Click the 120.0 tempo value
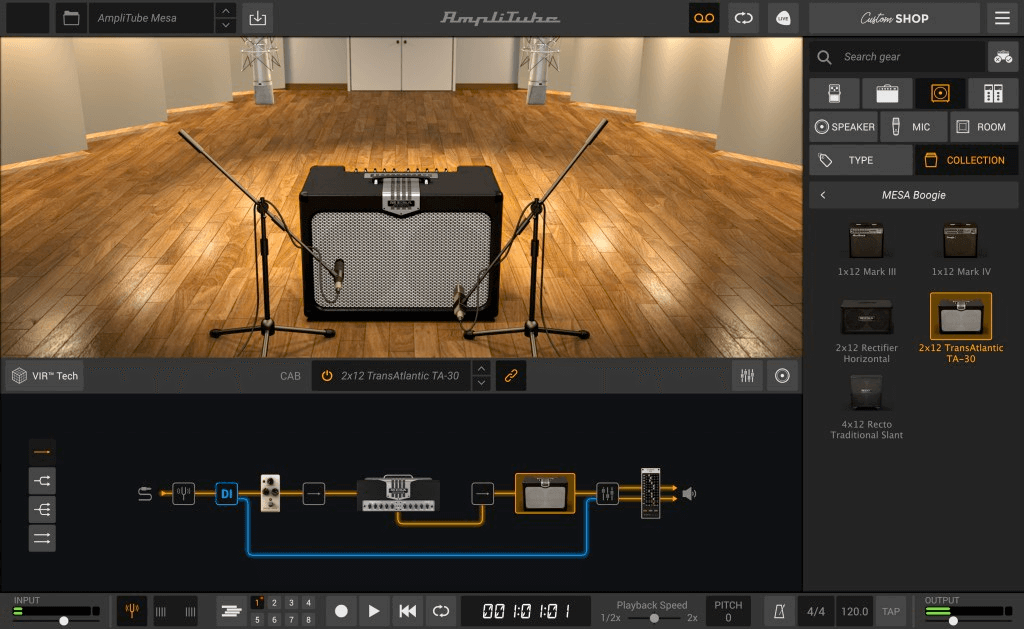Image resolution: width=1024 pixels, height=629 pixels. [854, 611]
